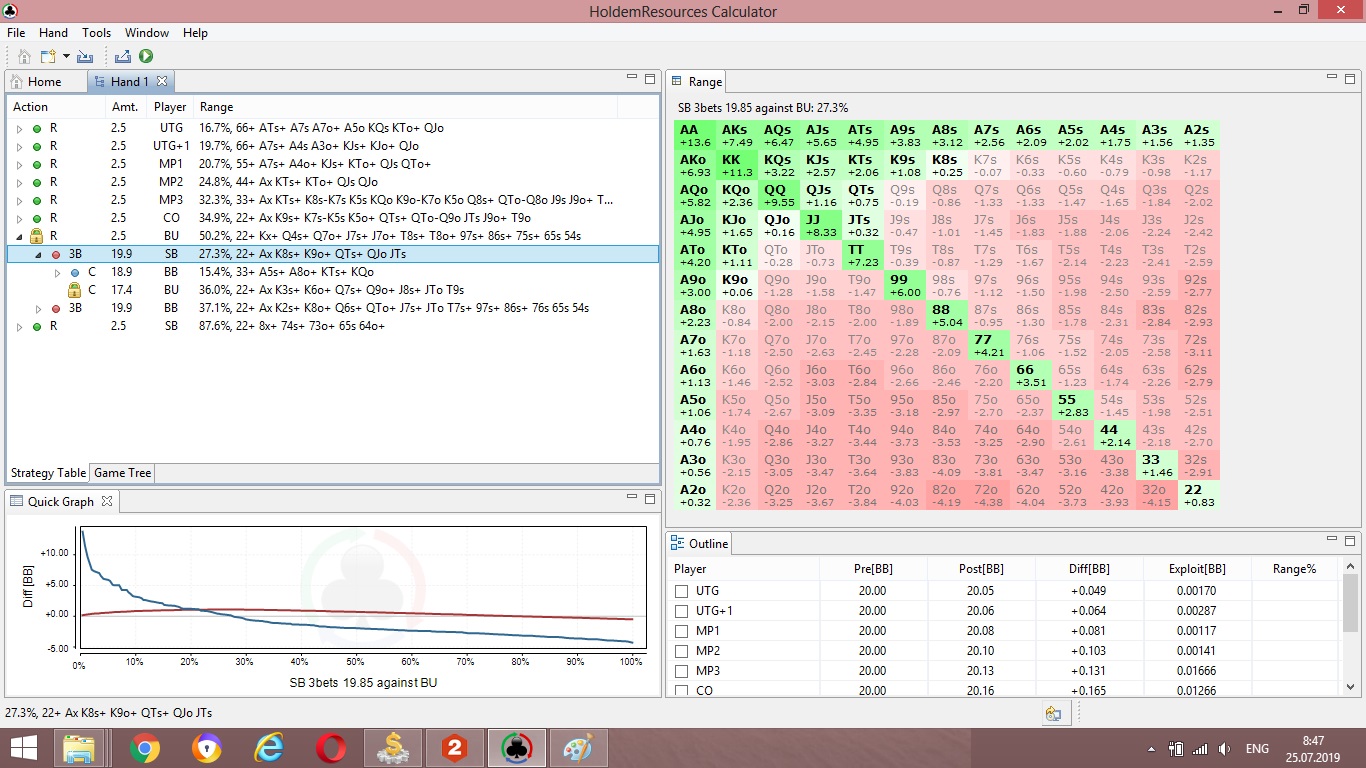Check the MP3 checkbox in Outline

click(682, 671)
